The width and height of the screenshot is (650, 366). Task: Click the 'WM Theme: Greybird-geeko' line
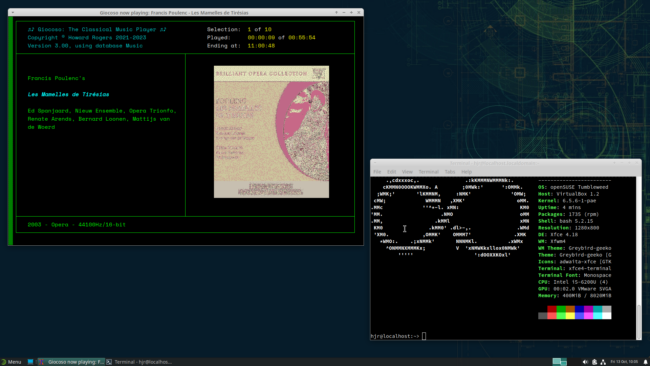coord(575,248)
